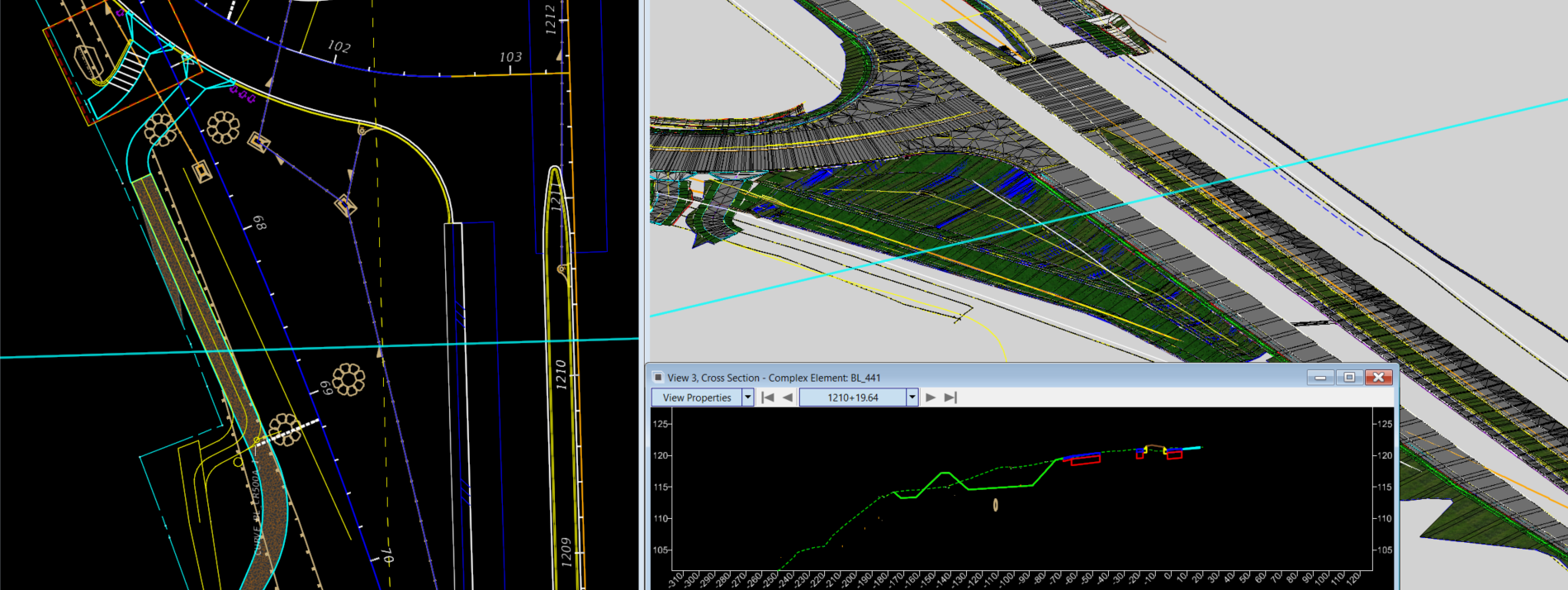Jump to the first cross section station
The image size is (1568, 590).
tap(767, 397)
